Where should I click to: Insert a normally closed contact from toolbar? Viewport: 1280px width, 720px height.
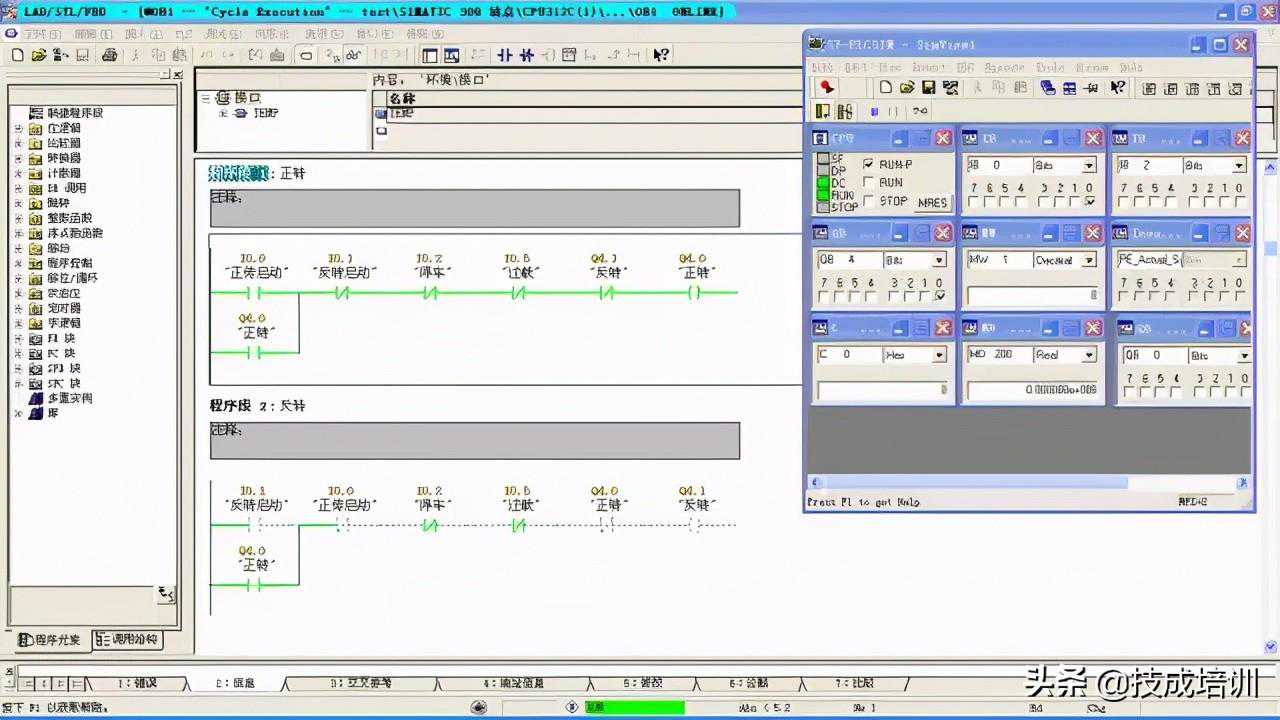(527, 55)
